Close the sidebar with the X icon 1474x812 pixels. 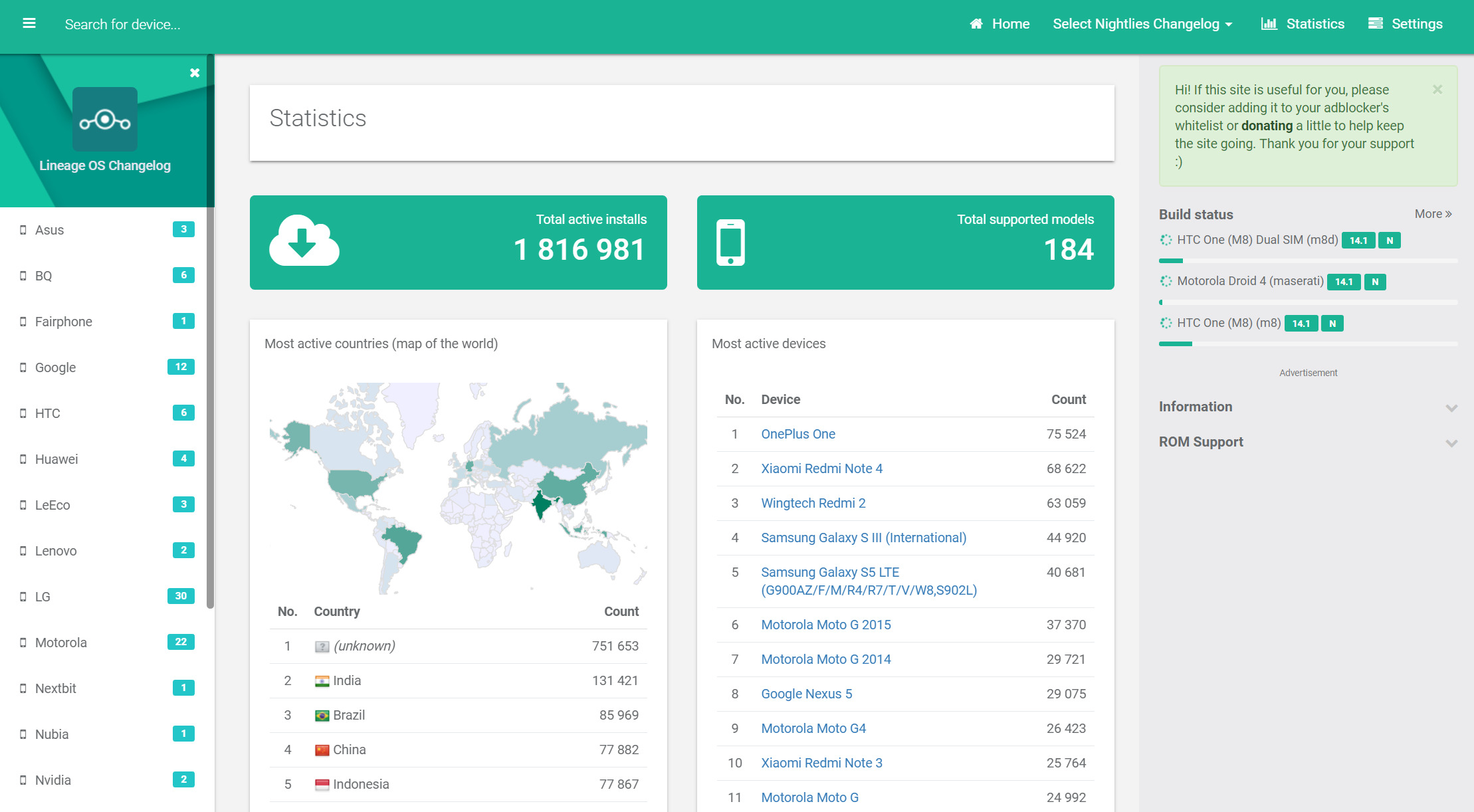[x=195, y=73]
